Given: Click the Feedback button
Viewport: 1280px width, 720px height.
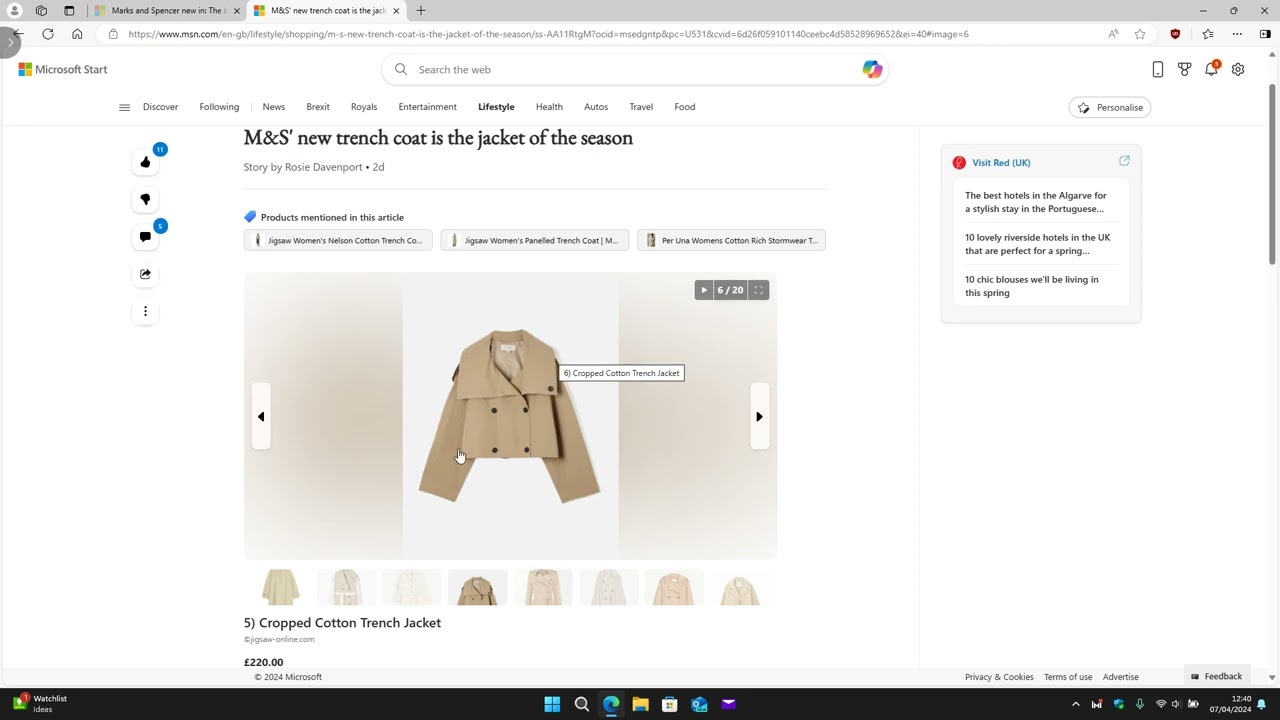Looking at the screenshot, I should (1216, 676).
